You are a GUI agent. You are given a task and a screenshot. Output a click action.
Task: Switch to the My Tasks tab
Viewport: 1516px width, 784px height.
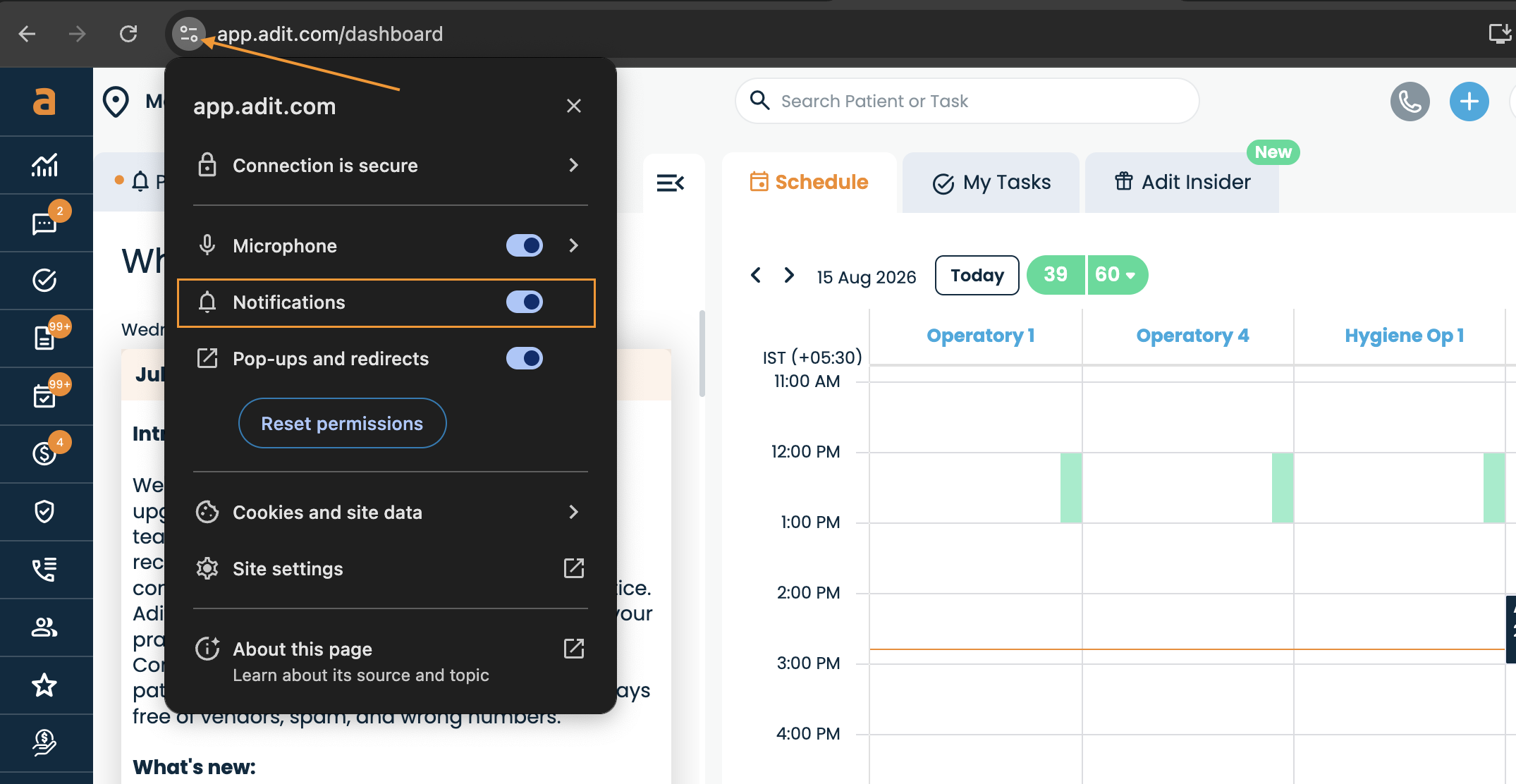(991, 183)
